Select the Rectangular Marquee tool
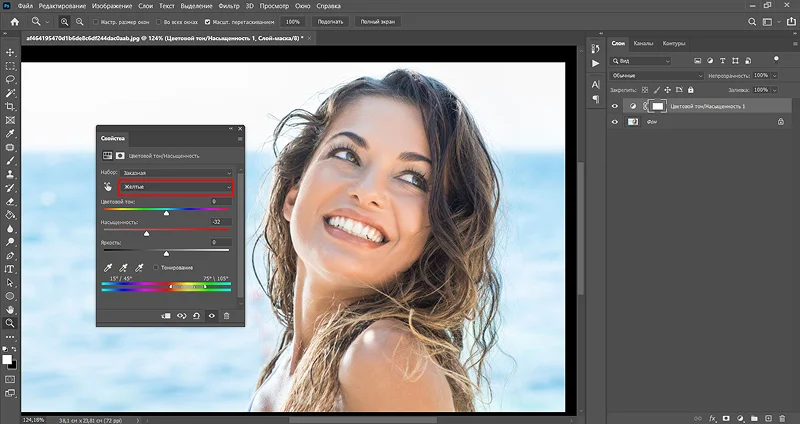This screenshot has height=424, width=800. (x=10, y=66)
